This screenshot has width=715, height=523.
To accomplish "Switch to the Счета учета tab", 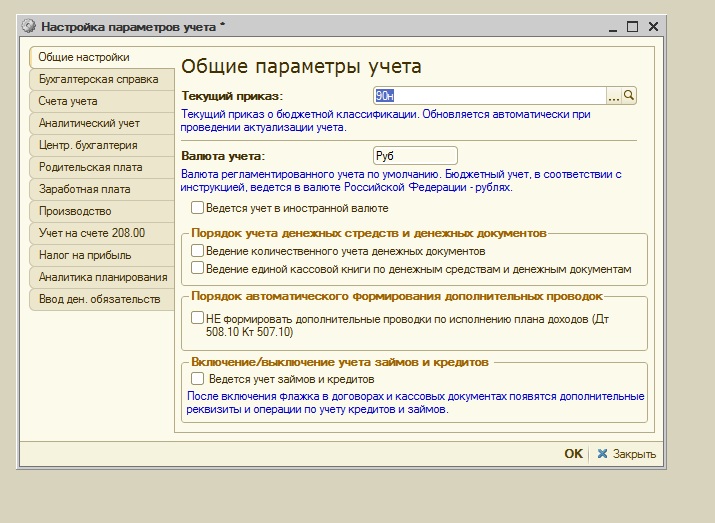I will (x=101, y=101).
